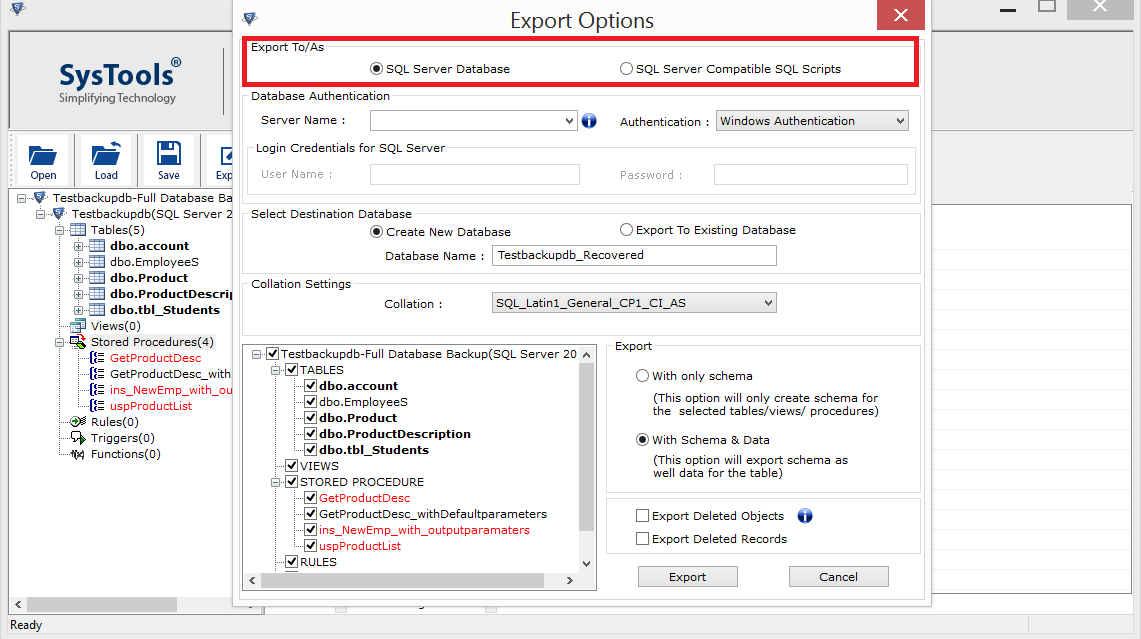Uncheck uspProductList in export tree
The height and width of the screenshot is (639, 1141).
point(311,546)
